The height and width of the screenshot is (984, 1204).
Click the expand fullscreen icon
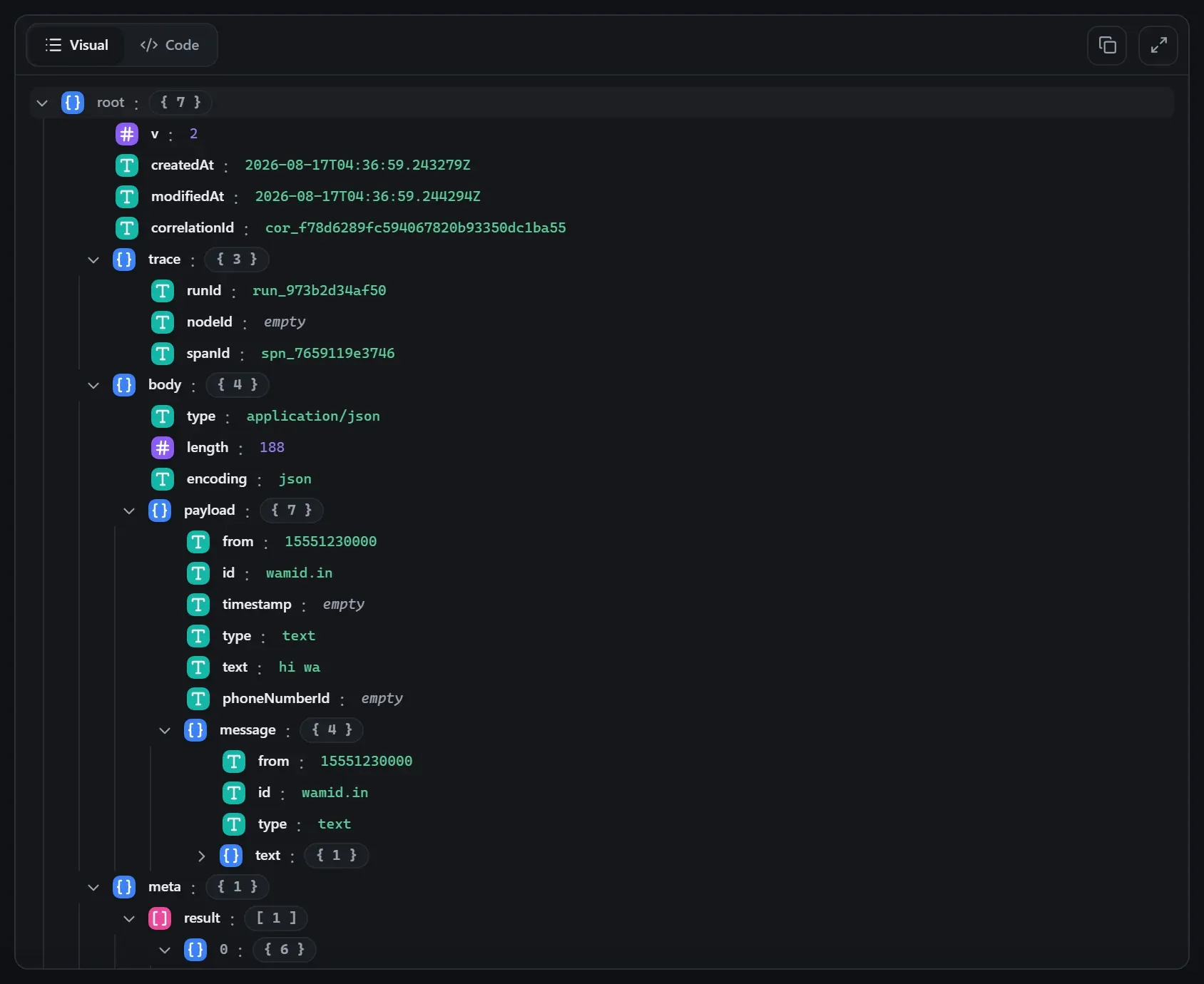[1158, 46]
